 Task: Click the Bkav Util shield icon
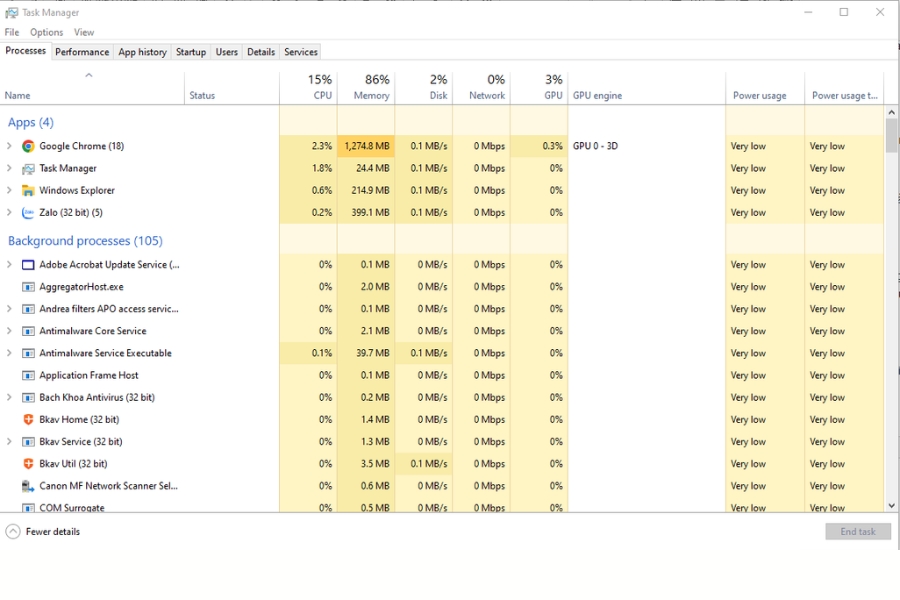[28, 464]
